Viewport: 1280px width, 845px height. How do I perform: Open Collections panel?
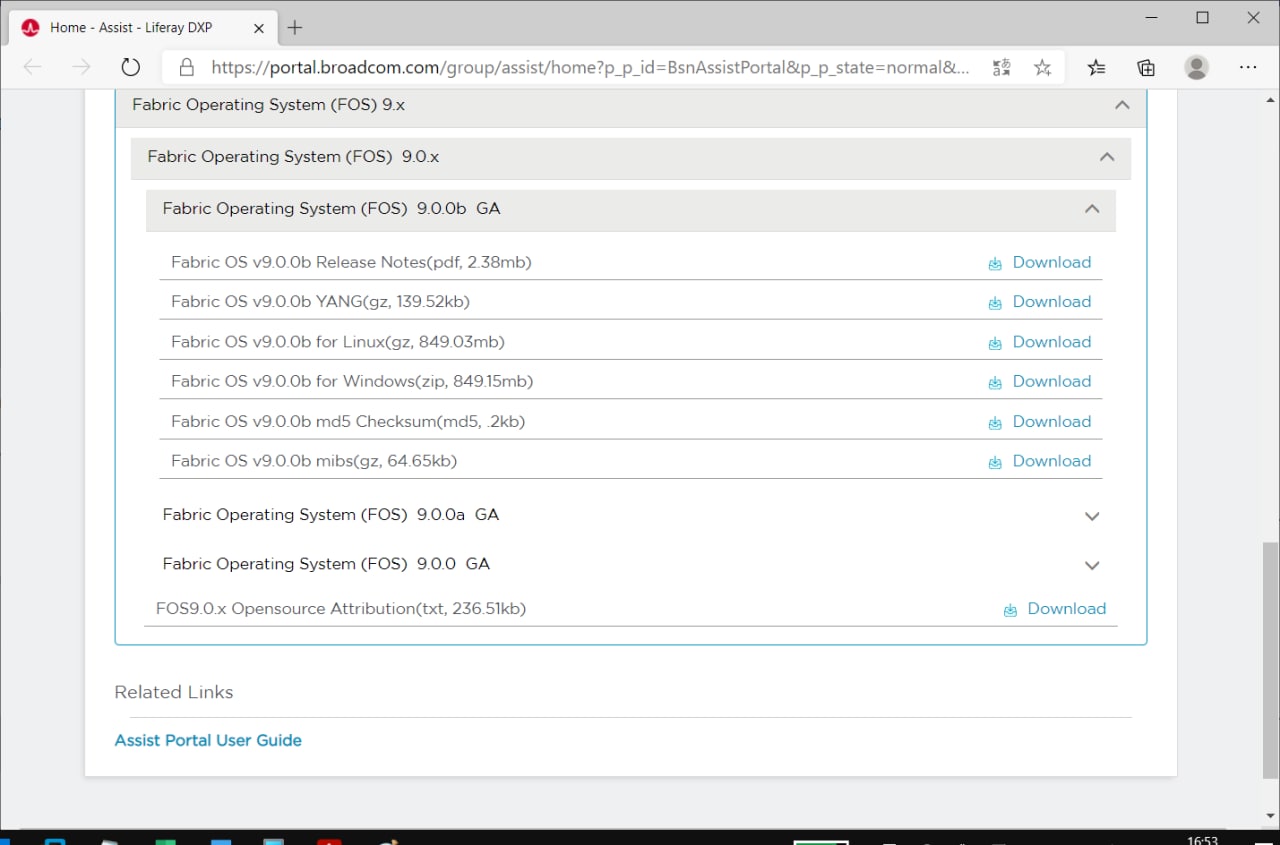click(1146, 67)
